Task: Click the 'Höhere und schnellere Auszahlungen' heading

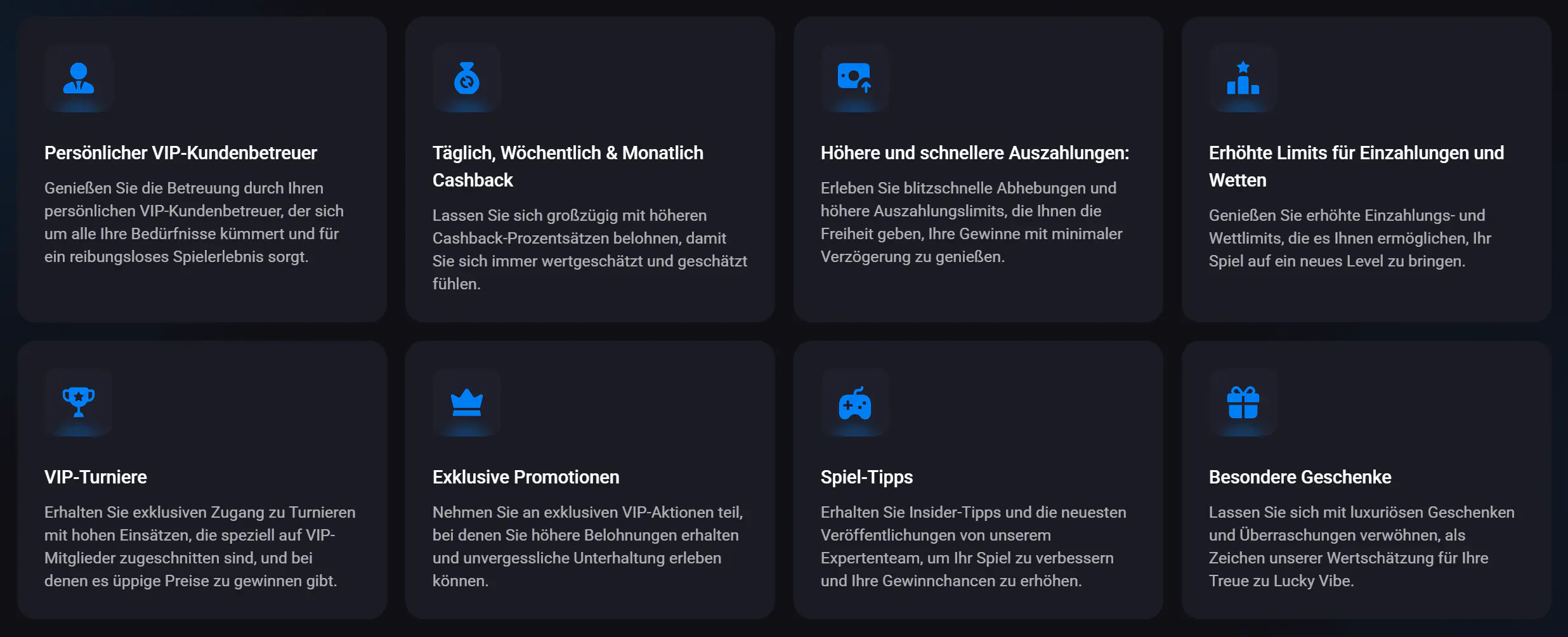Action: tap(974, 153)
